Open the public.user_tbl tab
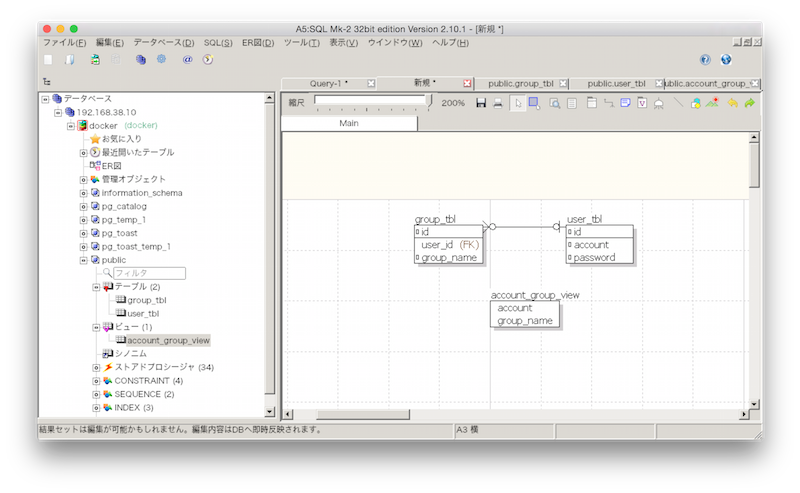This screenshot has width=800, height=493. tap(616, 83)
